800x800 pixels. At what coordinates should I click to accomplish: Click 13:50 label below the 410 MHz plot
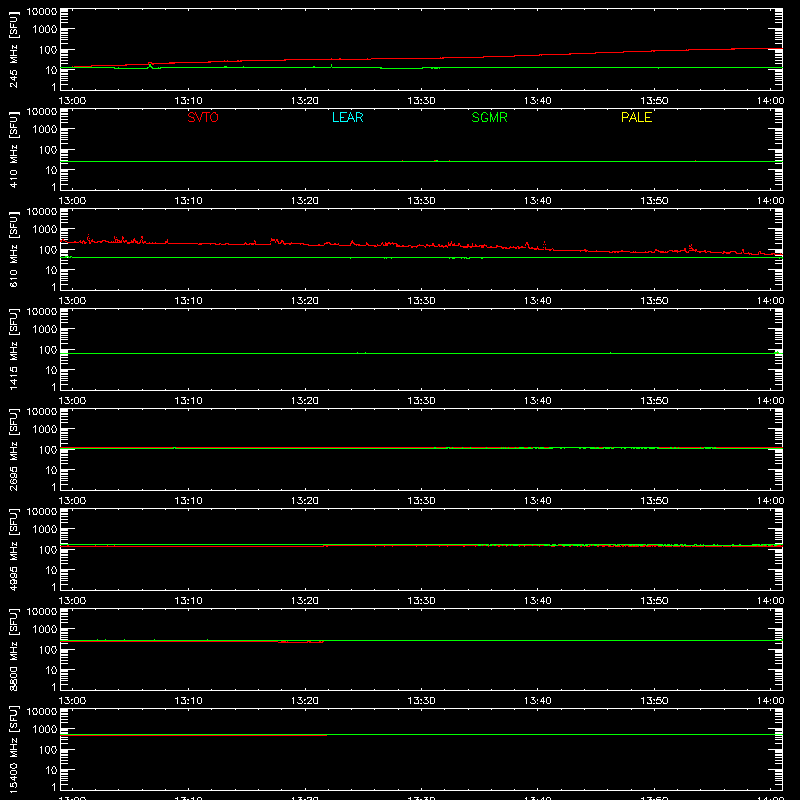[654, 201]
